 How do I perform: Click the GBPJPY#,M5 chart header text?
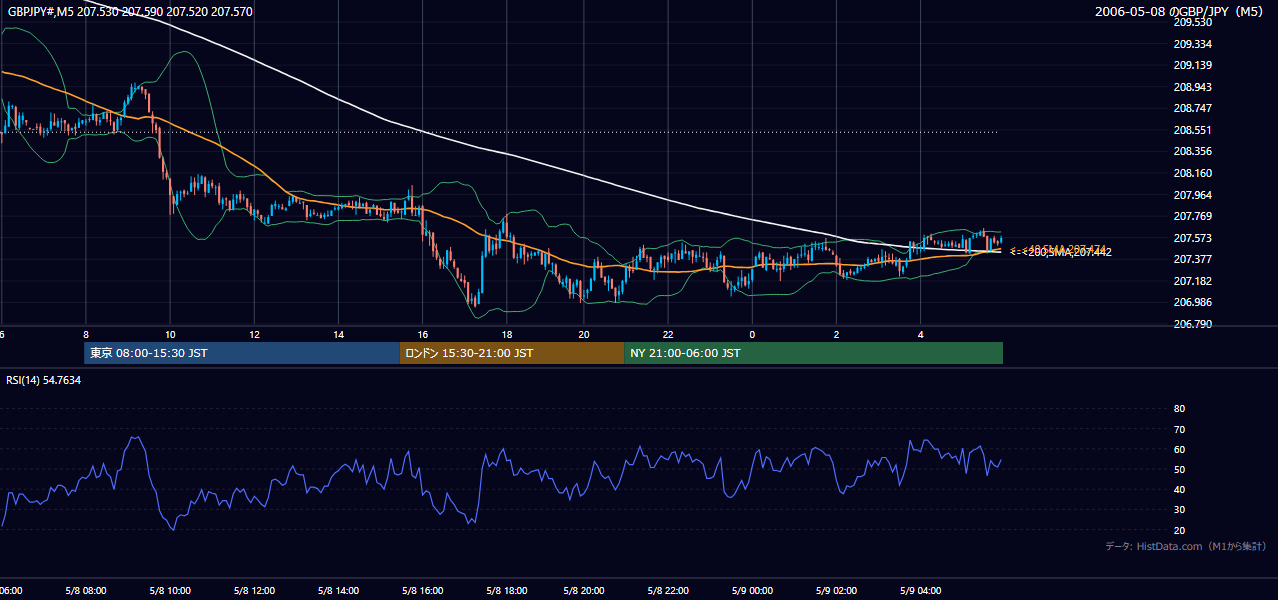coord(130,11)
